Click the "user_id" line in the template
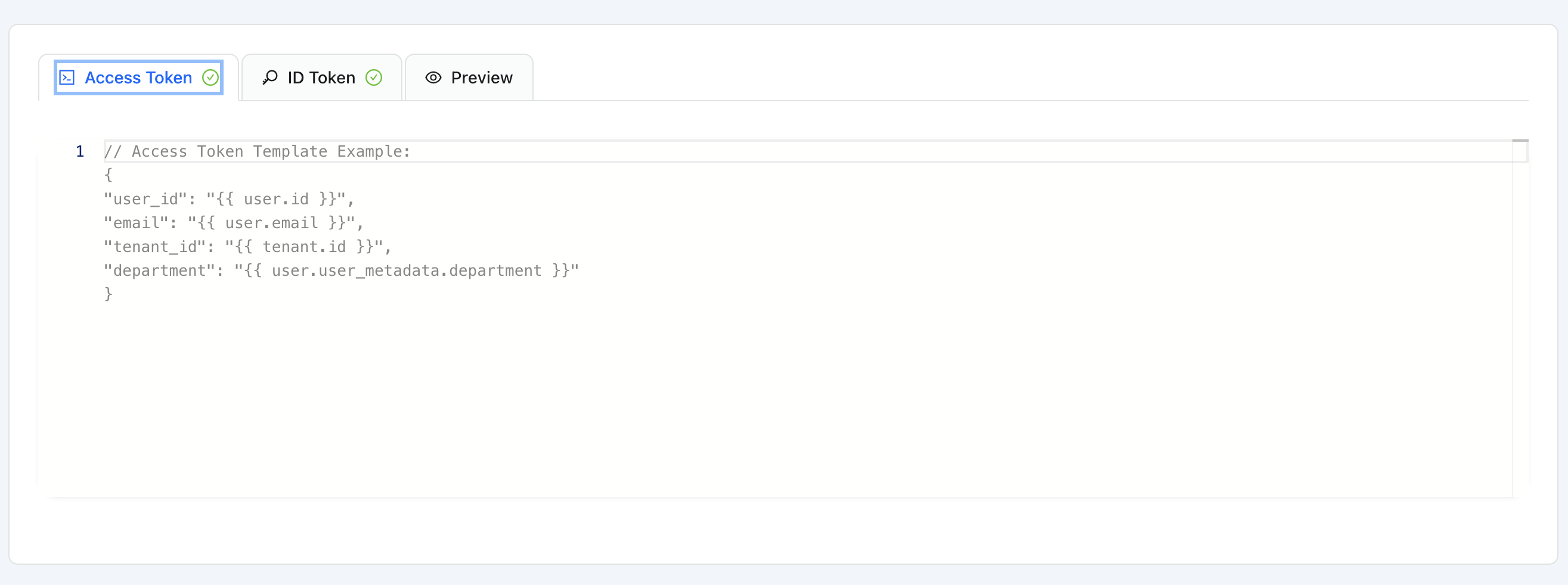 point(229,200)
